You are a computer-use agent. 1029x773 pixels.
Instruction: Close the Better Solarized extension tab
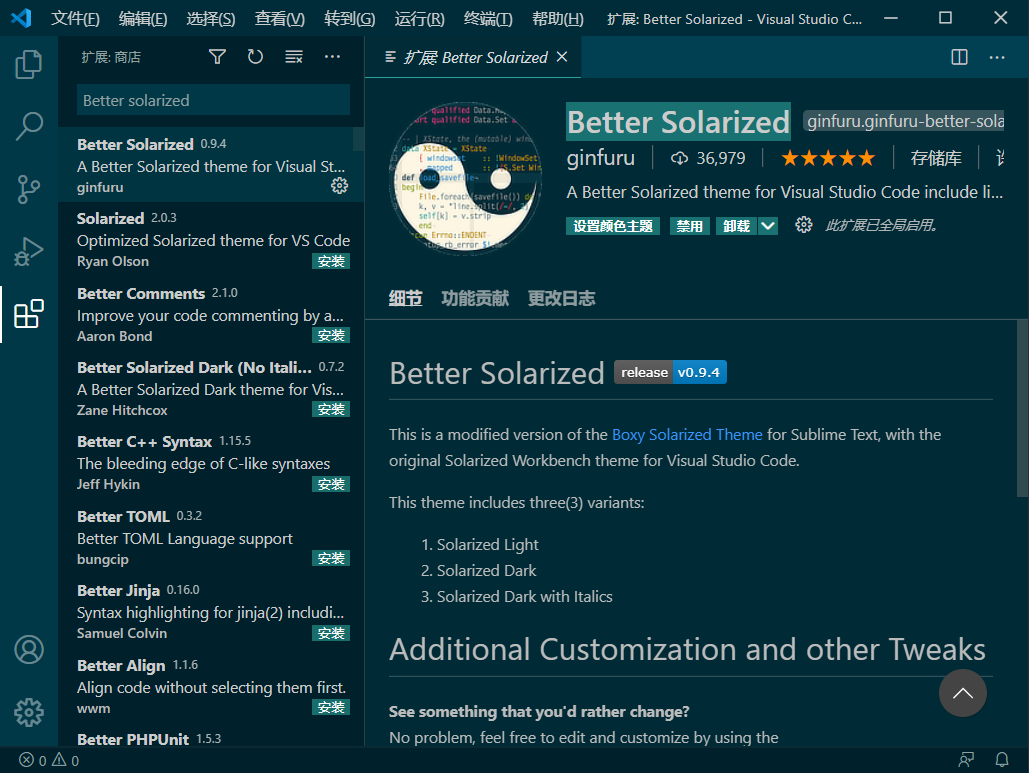562,57
